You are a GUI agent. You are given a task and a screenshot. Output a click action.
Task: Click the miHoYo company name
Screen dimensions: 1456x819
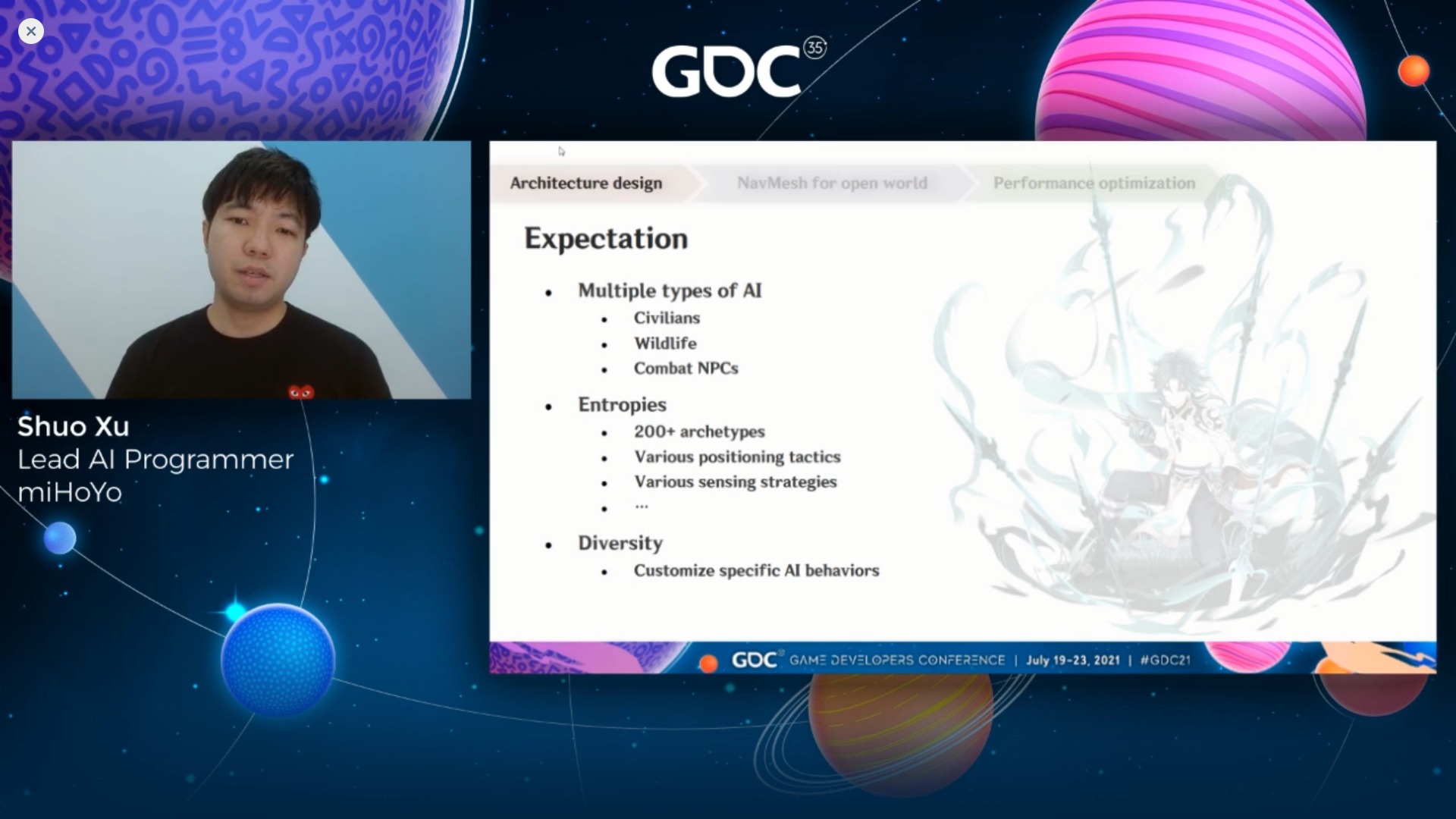pyautogui.click(x=70, y=492)
